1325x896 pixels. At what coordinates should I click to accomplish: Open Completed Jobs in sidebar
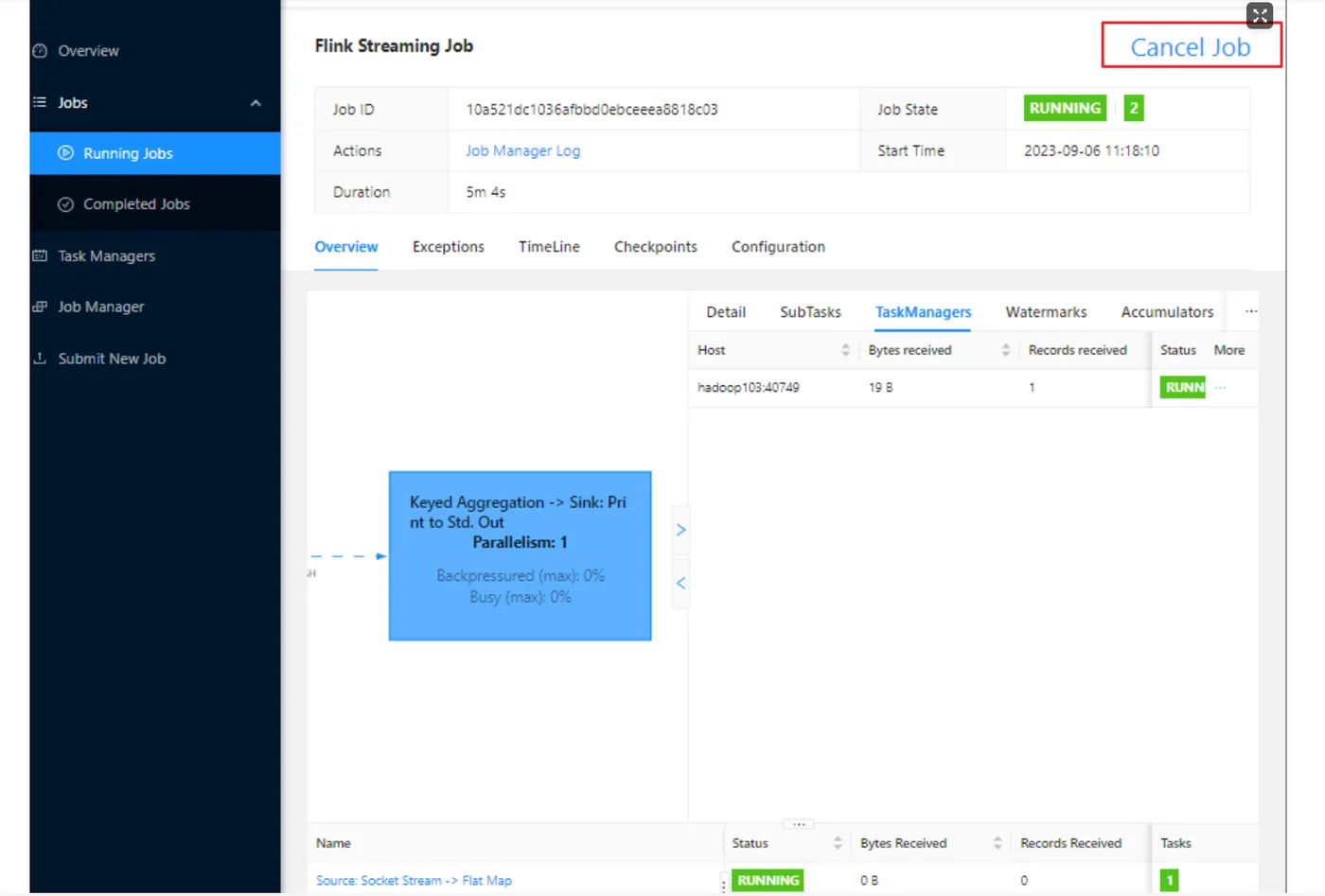(136, 204)
